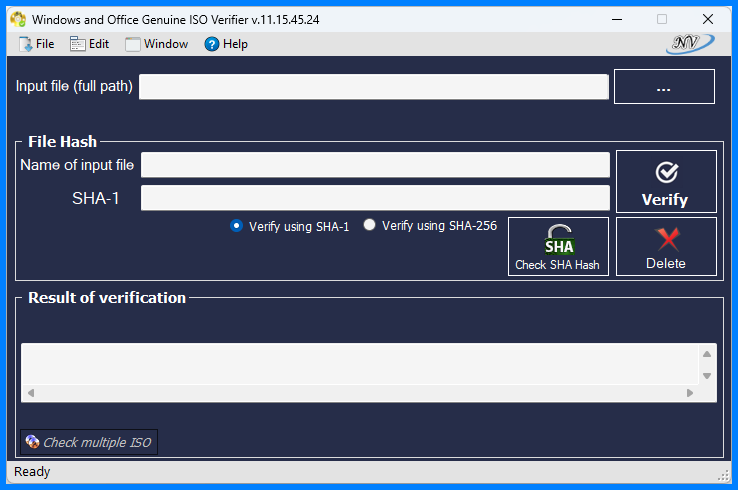Click the Input file full path field

point(373,87)
